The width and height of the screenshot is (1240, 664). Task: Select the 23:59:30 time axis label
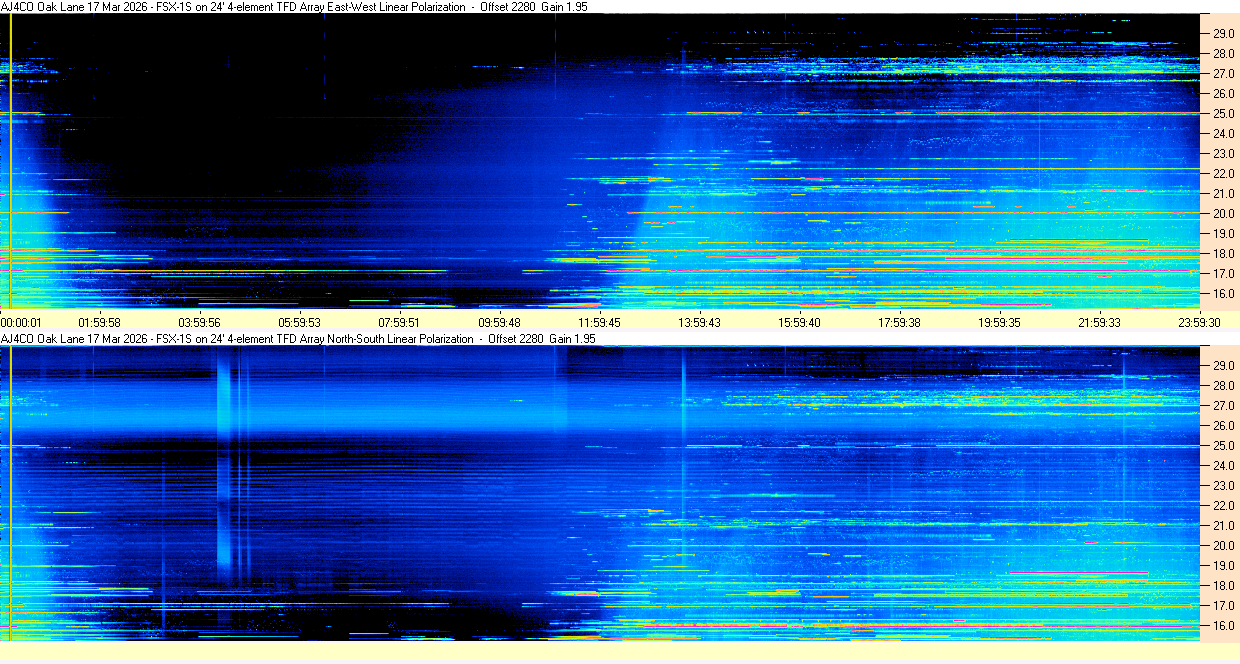[x=1198, y=322]
